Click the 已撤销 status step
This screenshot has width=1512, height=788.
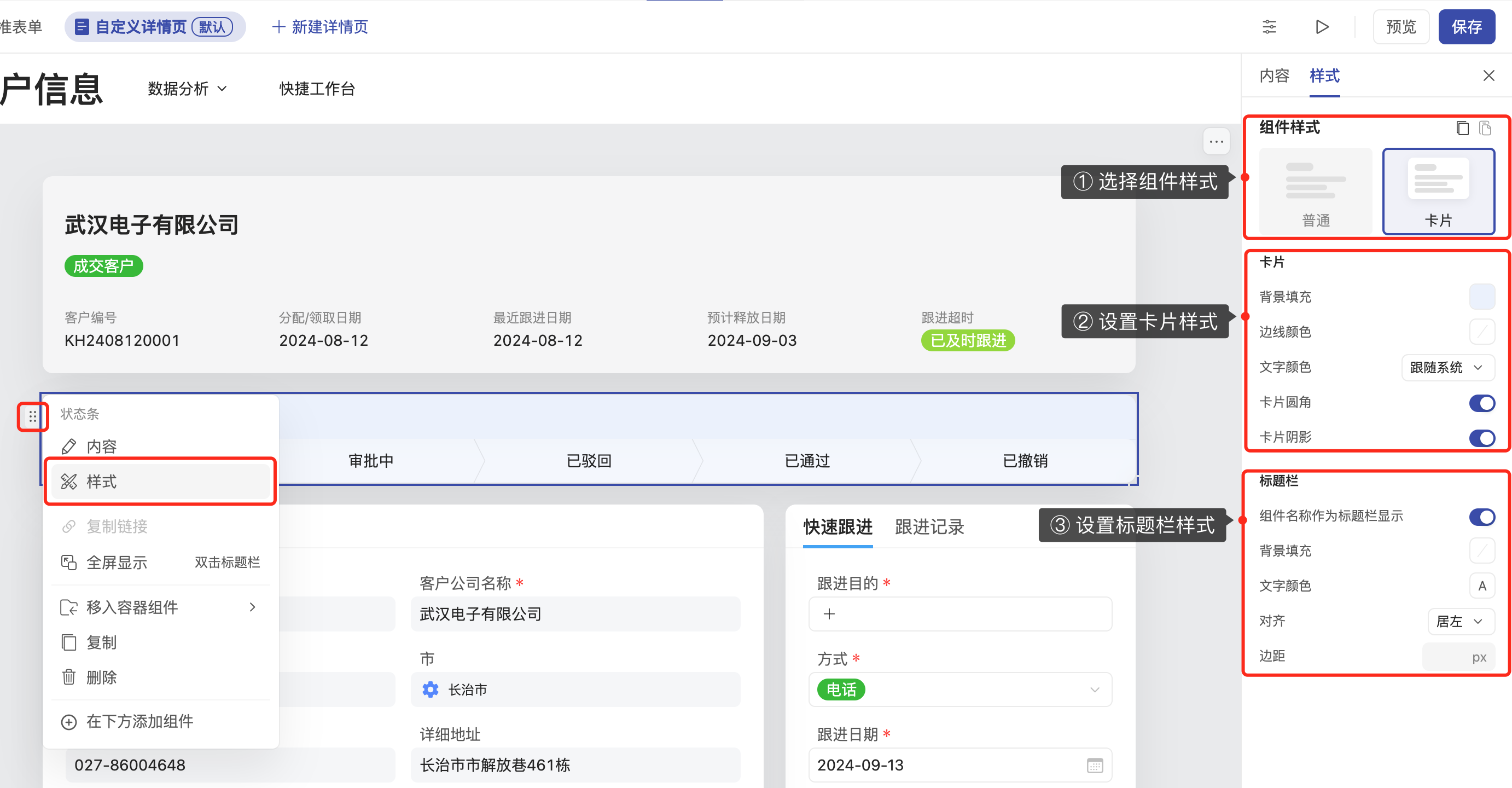point(1025,461)
